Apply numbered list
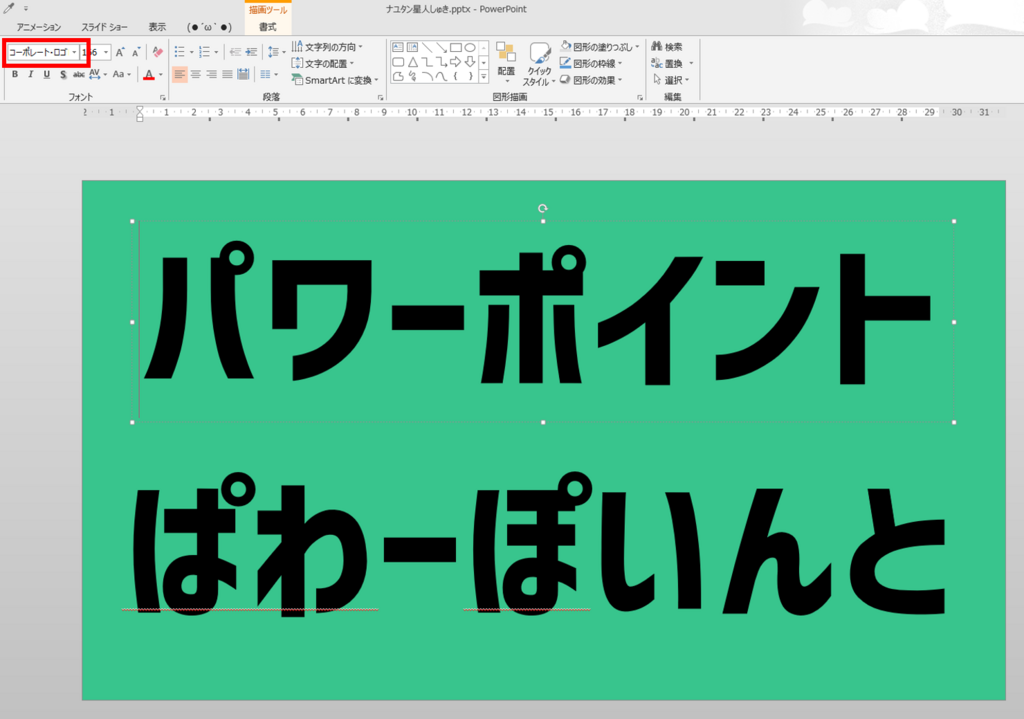 204,52
